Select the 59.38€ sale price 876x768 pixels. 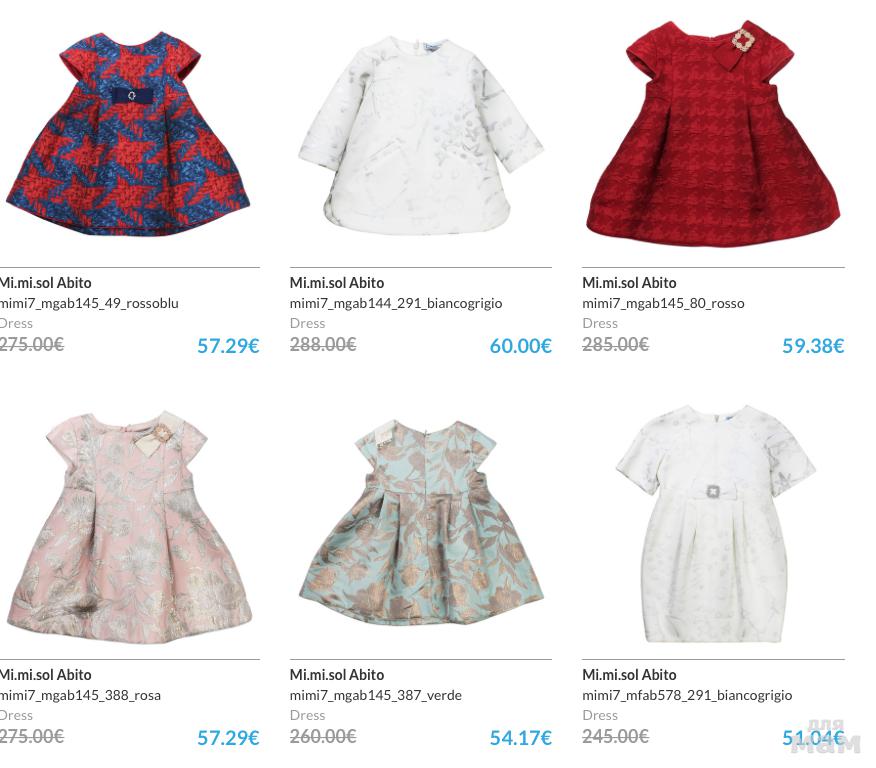point(813,346)
